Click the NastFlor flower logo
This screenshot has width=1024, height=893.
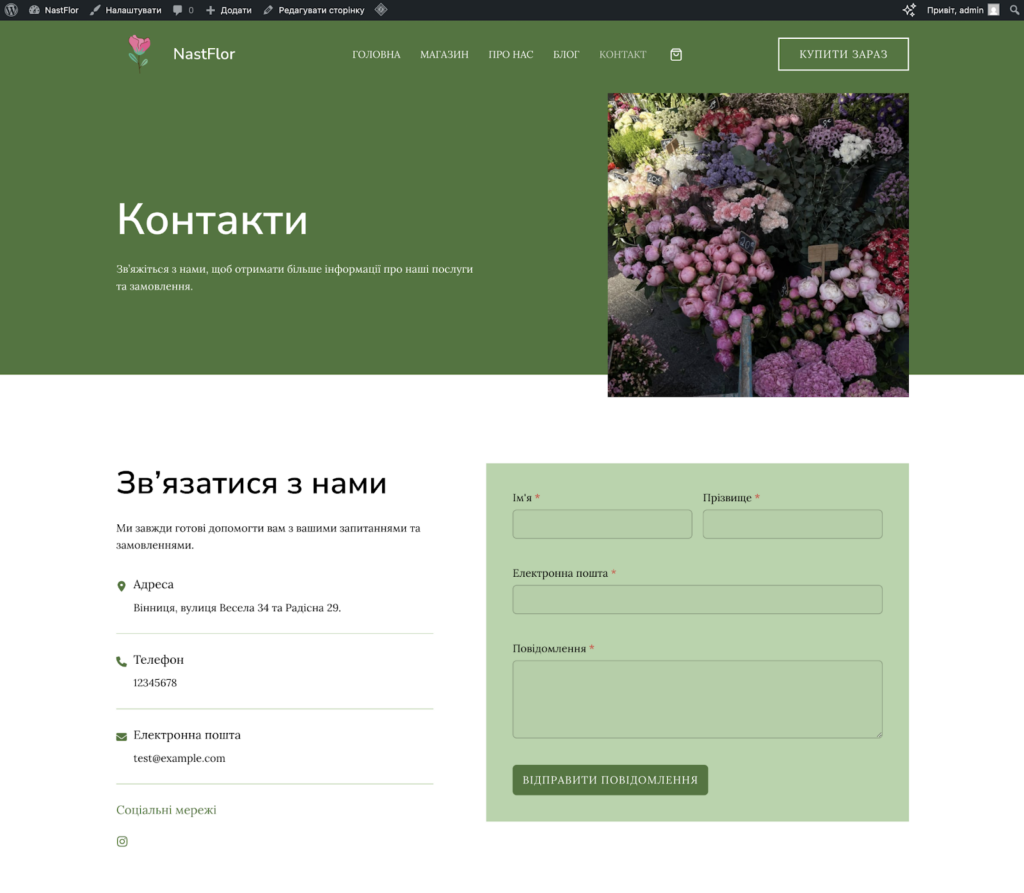[x=139, y=54]
